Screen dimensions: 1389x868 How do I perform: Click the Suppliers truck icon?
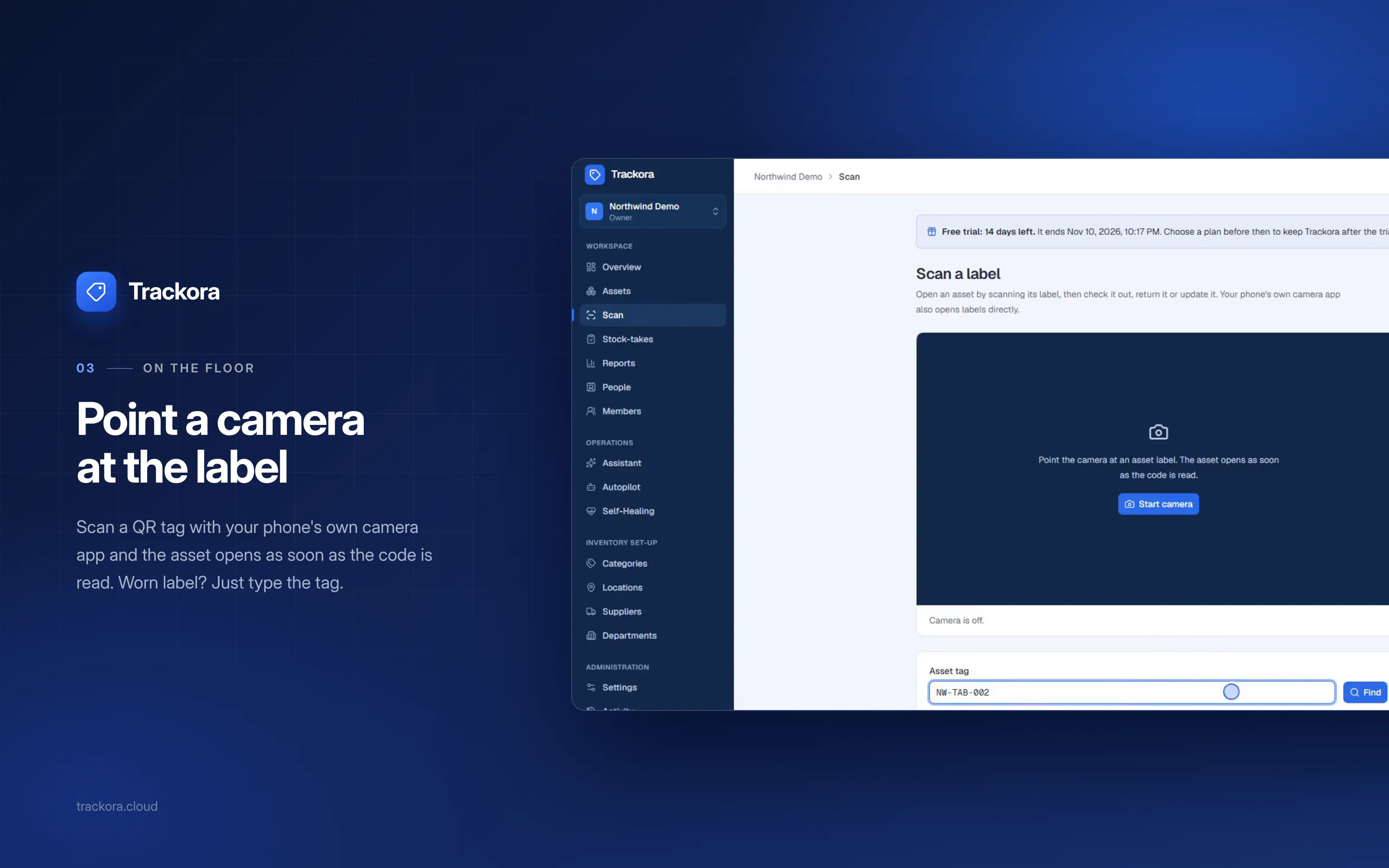[591, 612]
